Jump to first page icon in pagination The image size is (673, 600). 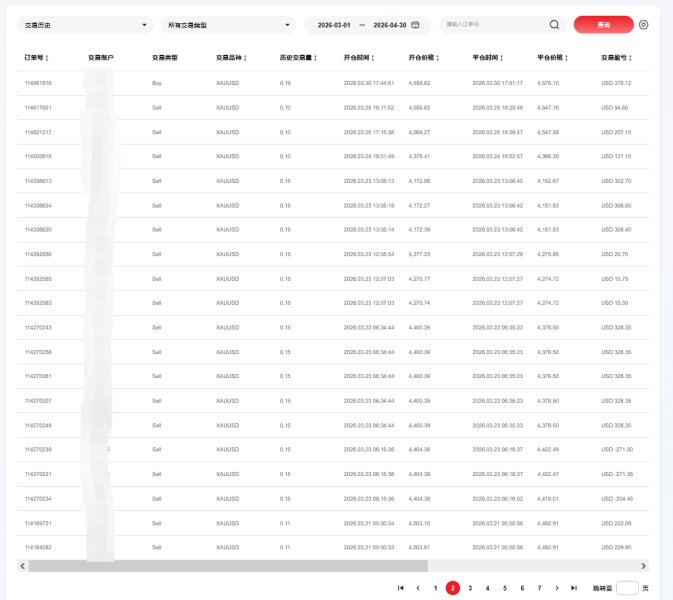(400, 588)
